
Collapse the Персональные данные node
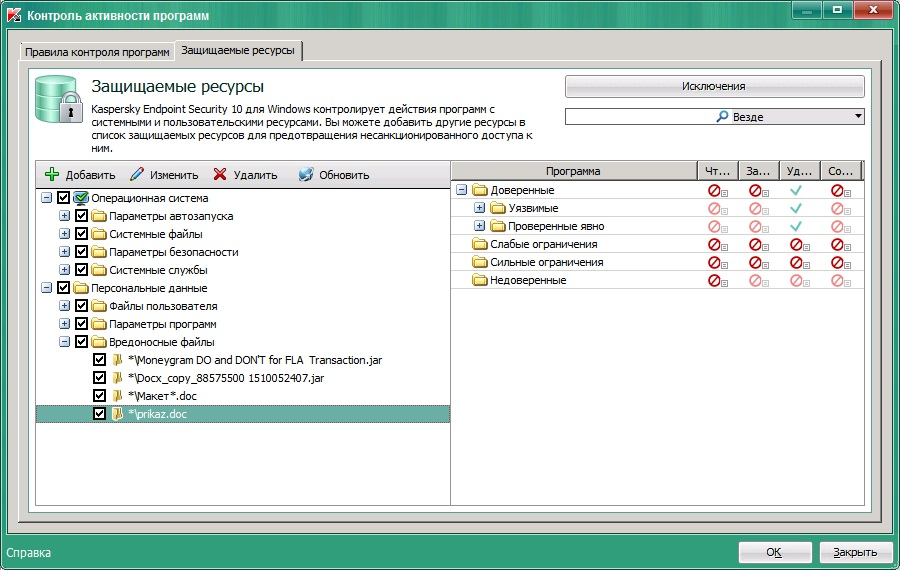click(46, 288)
